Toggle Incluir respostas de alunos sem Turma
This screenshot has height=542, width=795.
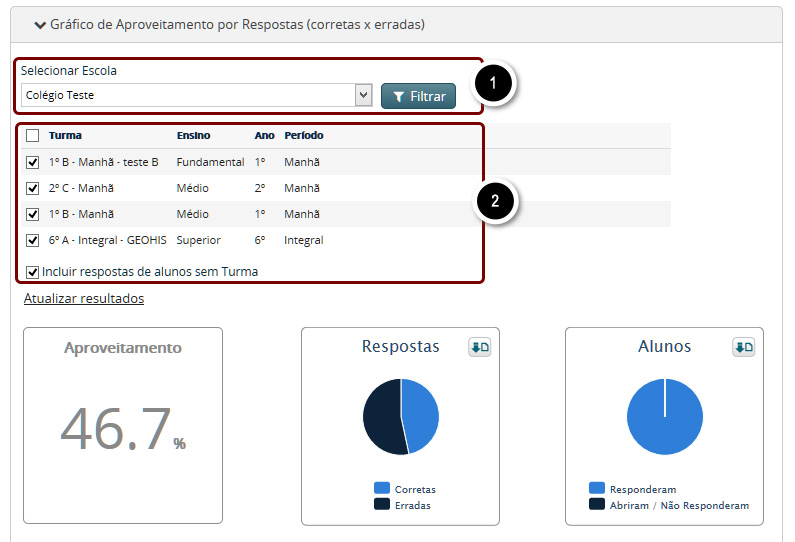[x=33, y=271]
